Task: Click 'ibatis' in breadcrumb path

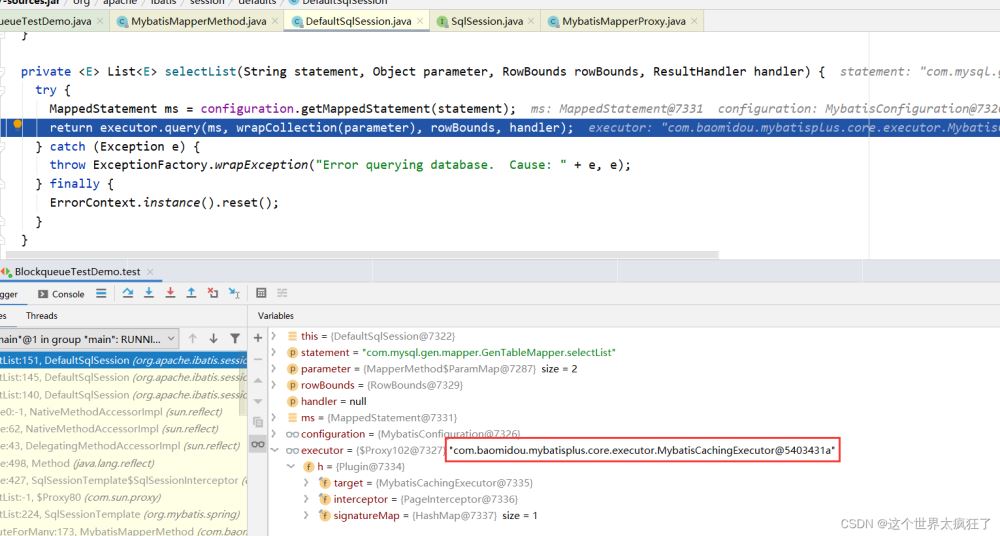Action: 163,3
